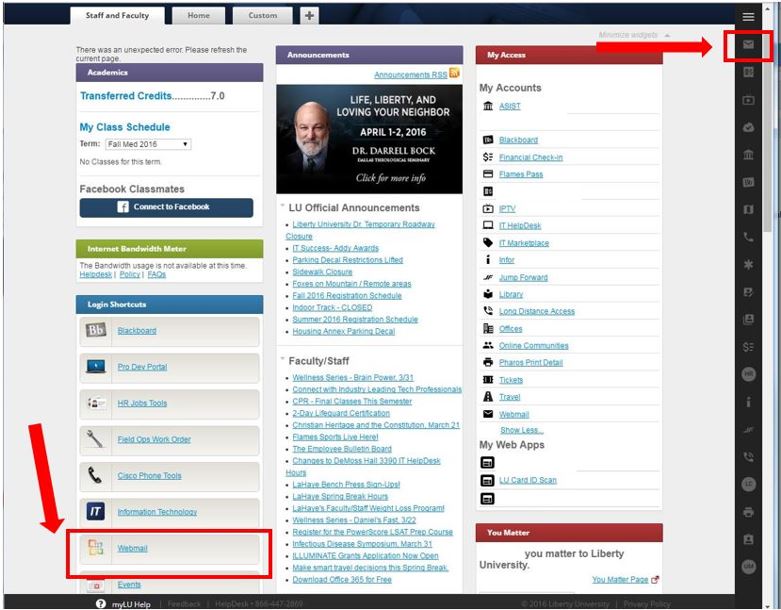Image resolution: width=781 pixels, height=610 pixels.
Task: Open the Online Communities link
Action: [533, 346]
